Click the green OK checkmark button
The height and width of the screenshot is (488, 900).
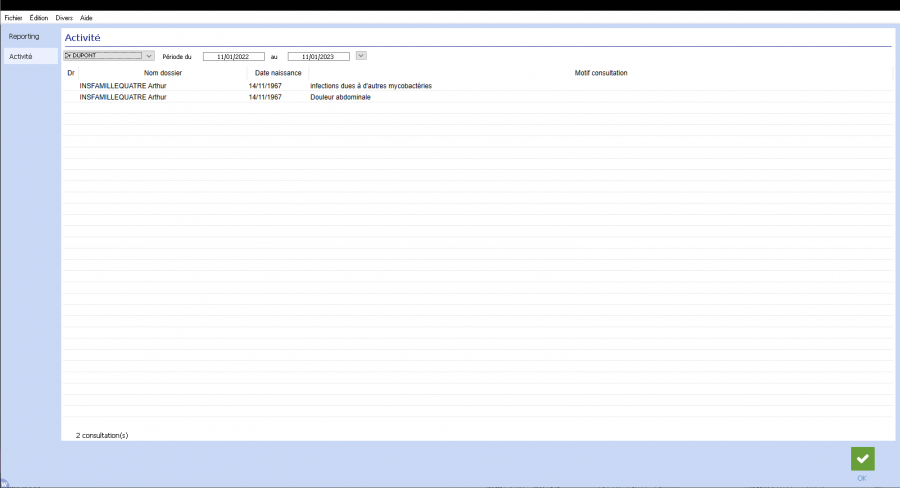point(862,459)
